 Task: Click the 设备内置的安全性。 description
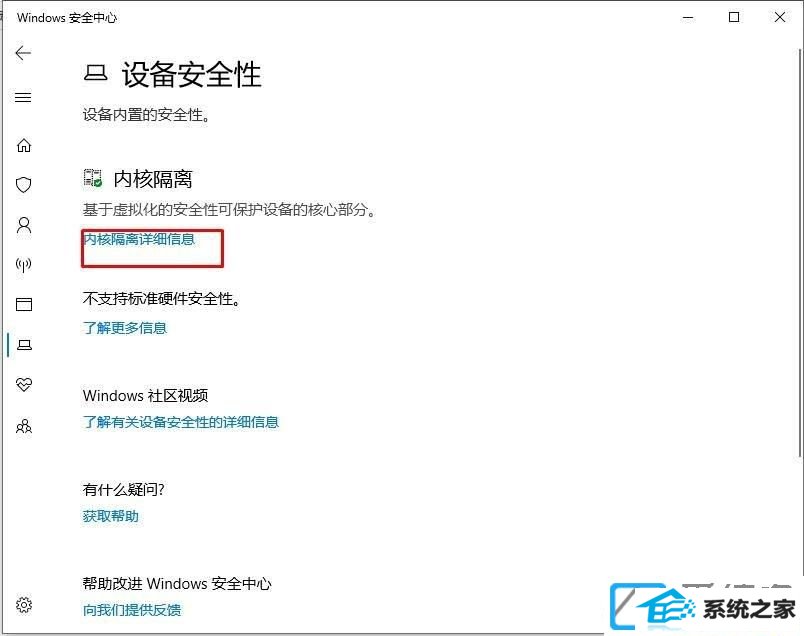146,115
